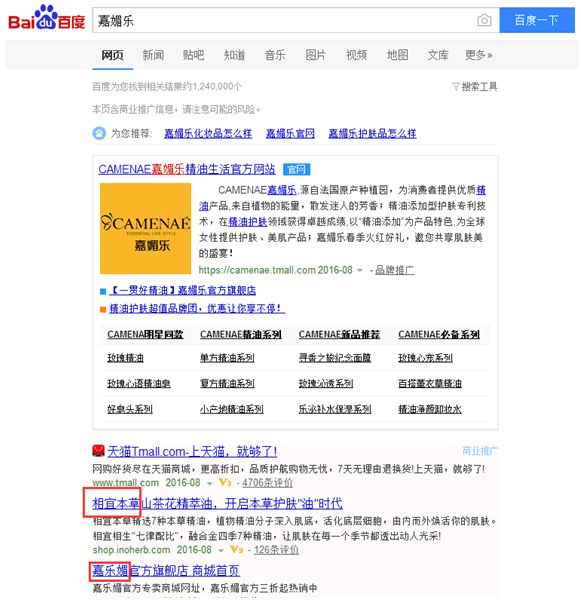
Task: Expand 更多 tab options
Action: click(x=478, y=55)
